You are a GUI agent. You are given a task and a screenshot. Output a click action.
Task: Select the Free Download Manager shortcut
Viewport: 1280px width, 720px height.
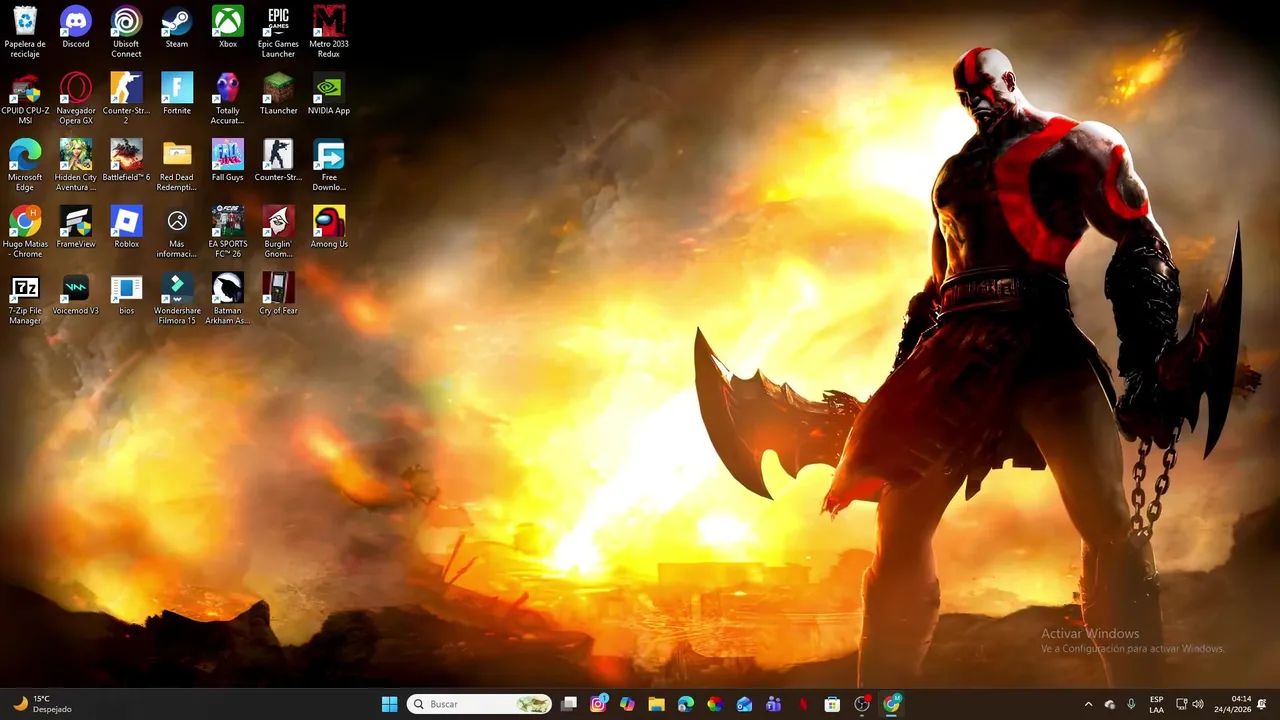click(329, 166)
